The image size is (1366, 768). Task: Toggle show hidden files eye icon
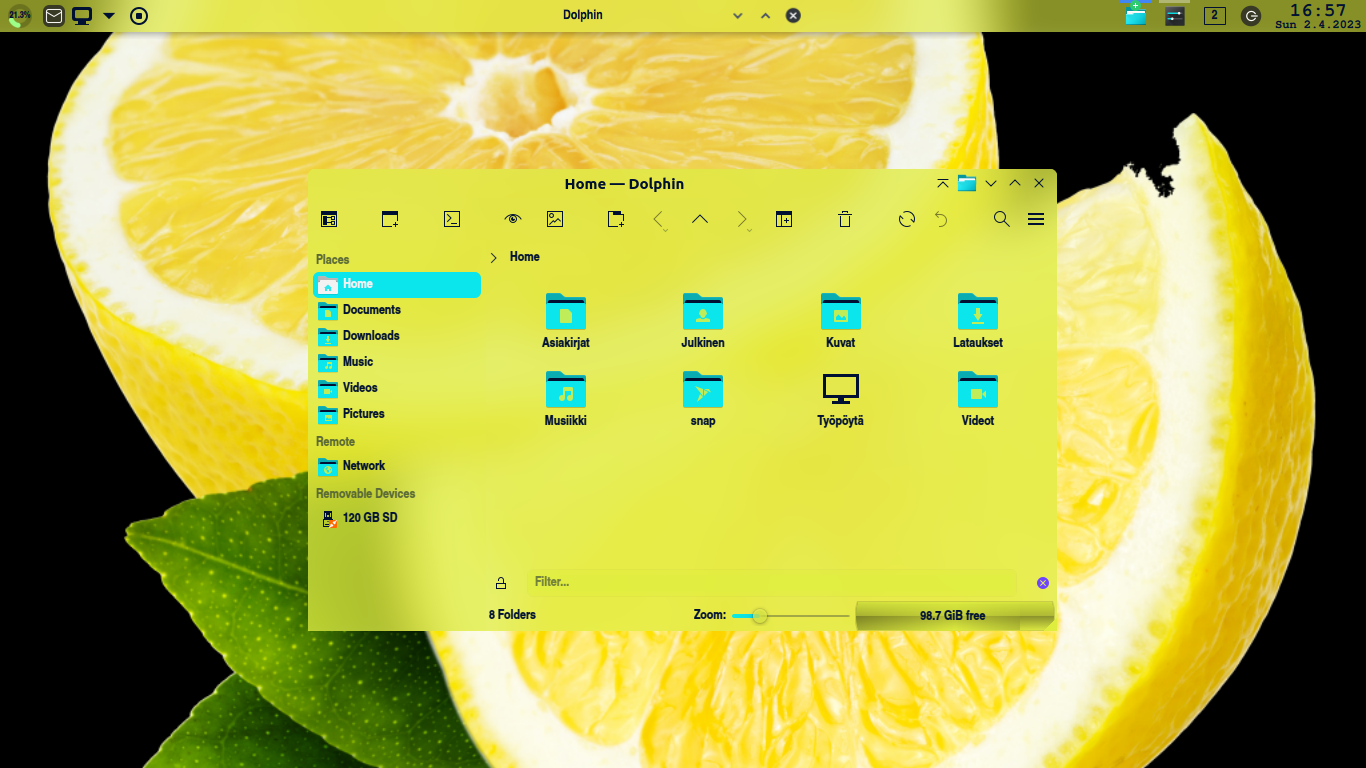[513, 219]
